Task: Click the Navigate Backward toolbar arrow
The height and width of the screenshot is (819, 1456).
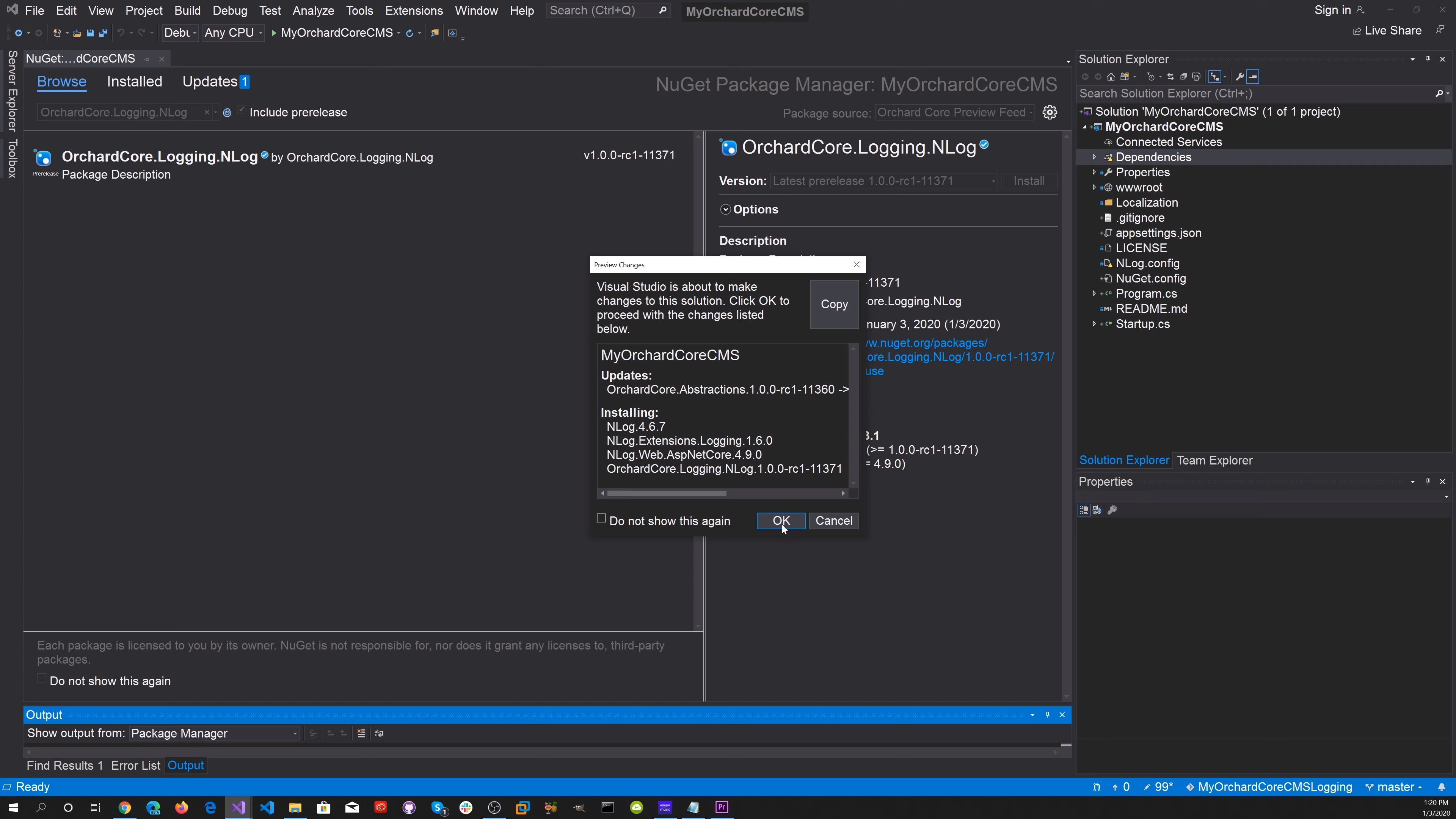Action: click(18, 33)
